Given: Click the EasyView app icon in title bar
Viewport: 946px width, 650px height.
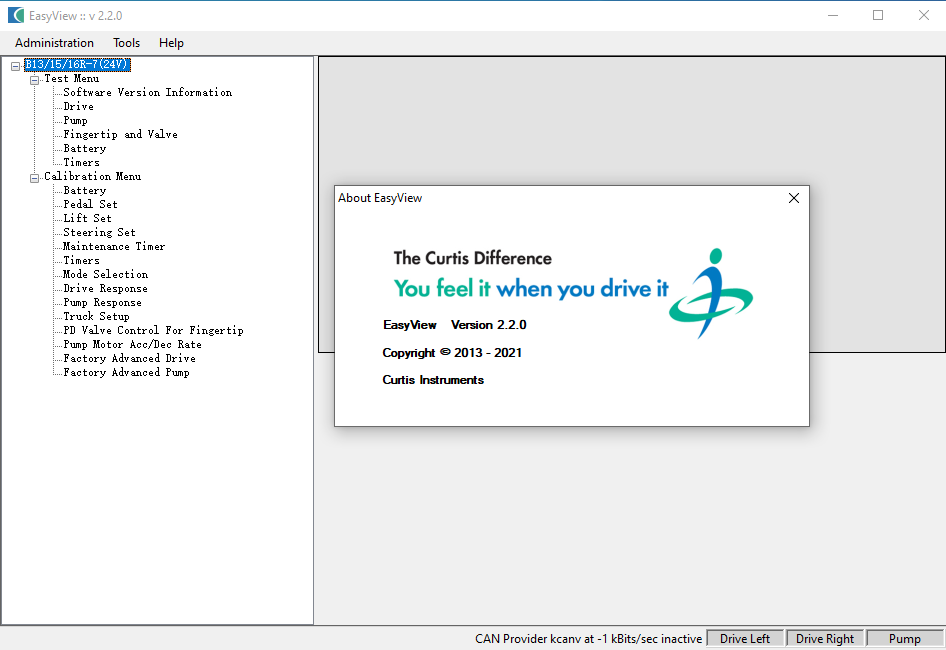Looking at the screenshot, I should tap(16, 15).
